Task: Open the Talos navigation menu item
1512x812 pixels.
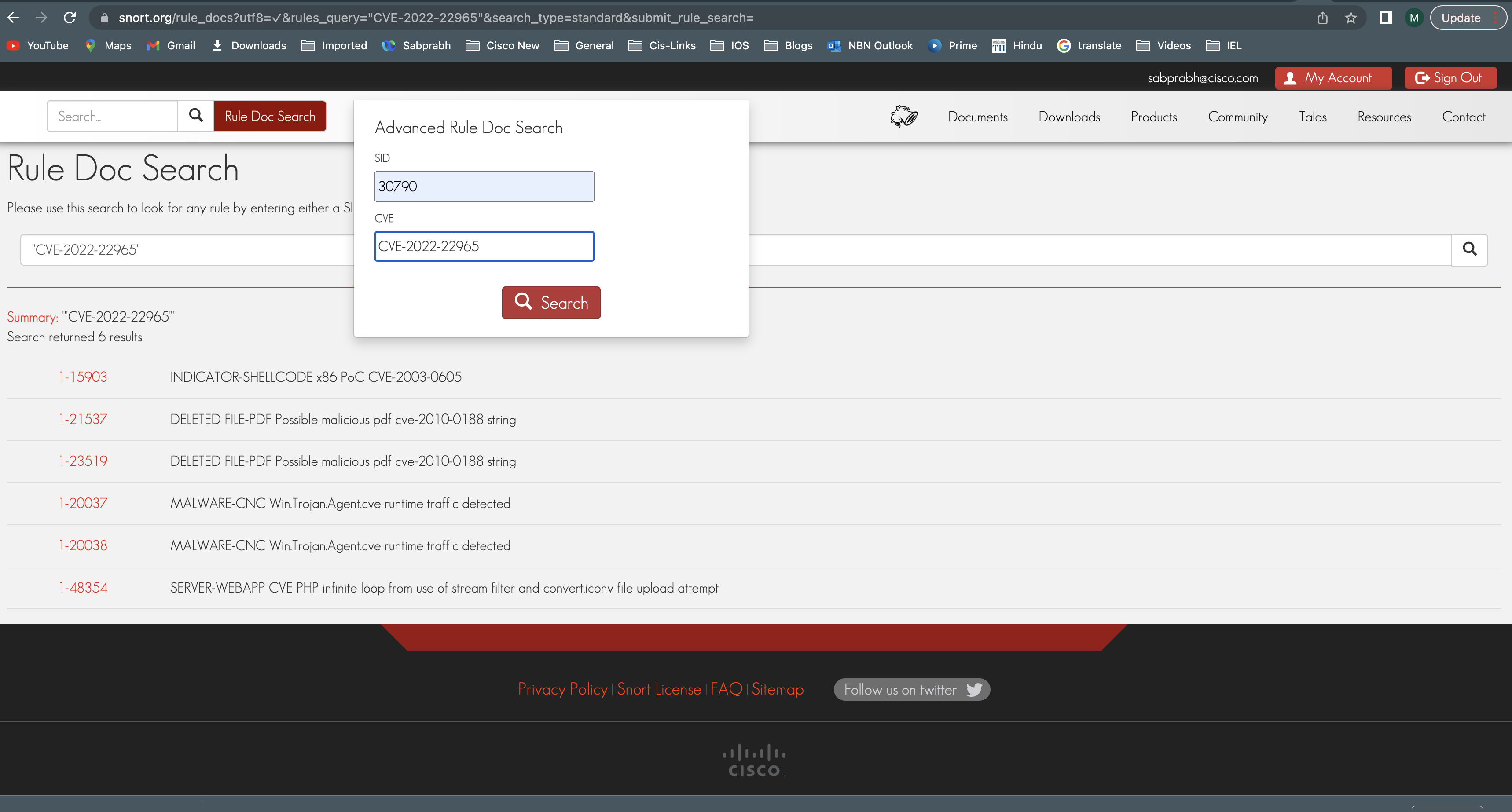Action: coord(1312,117)
